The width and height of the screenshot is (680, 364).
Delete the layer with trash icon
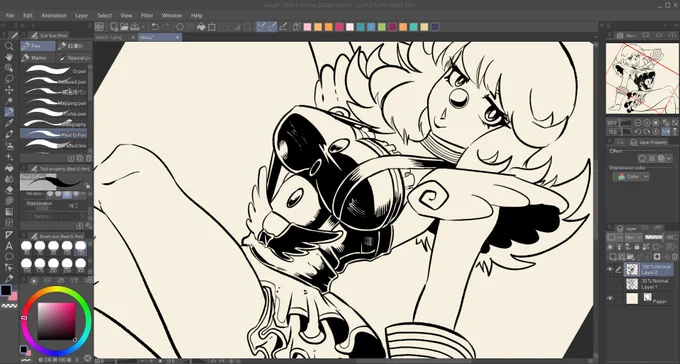click(675, 257)
